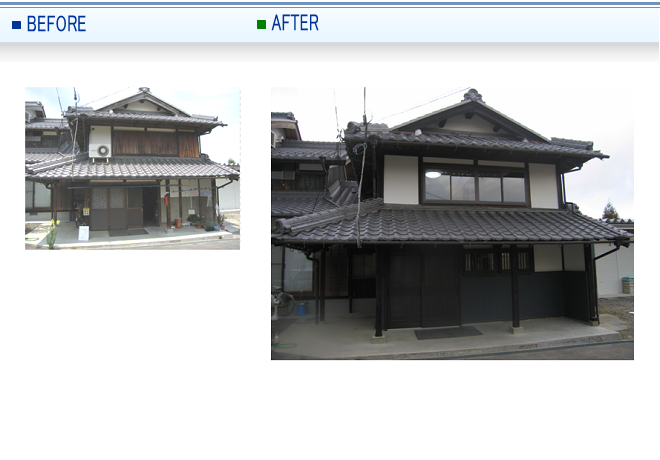Click the green square beside AFTER
This screenshot has height=460, width=660.
click(261, 24)
